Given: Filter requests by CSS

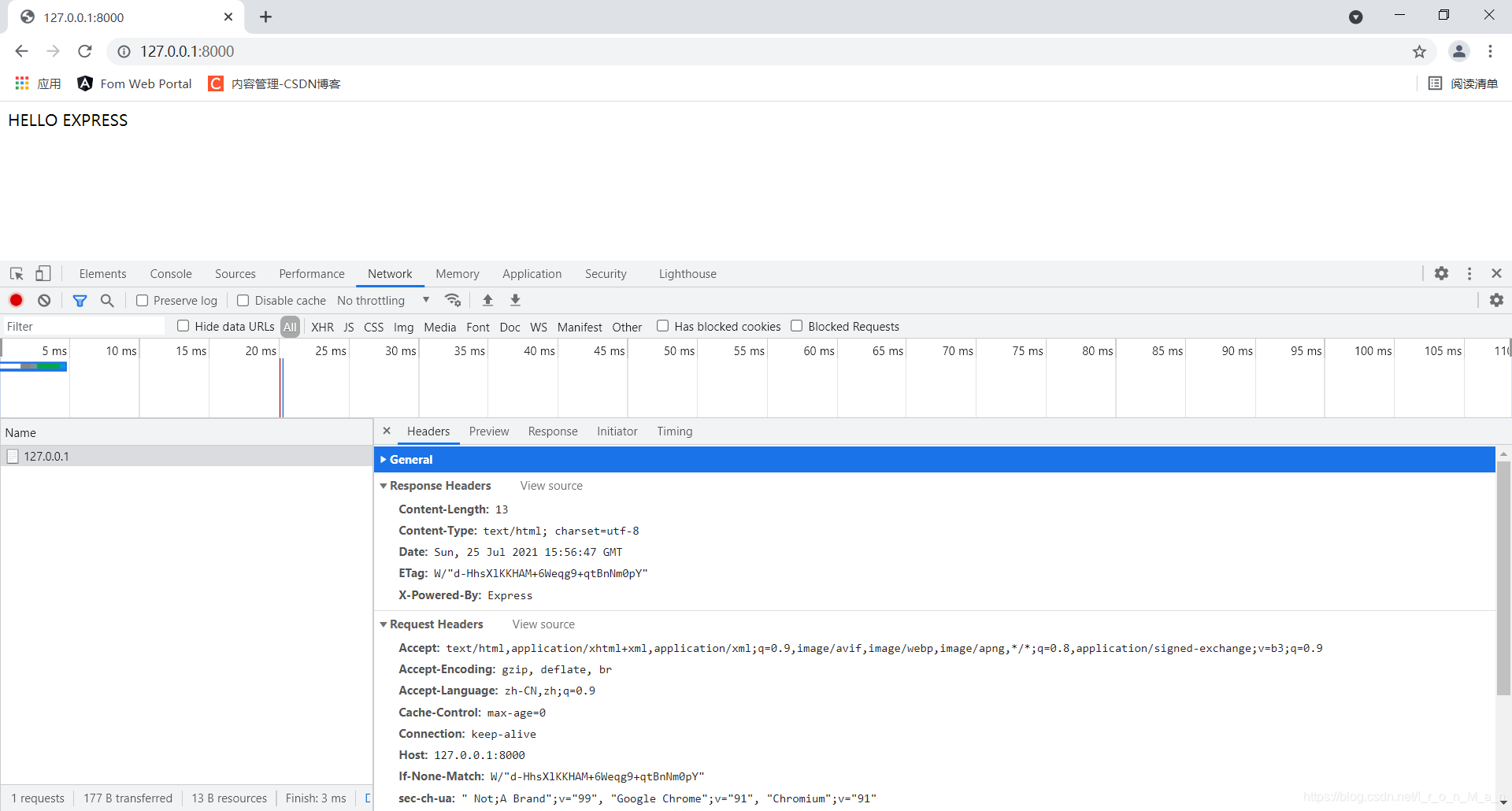Looking at the screenshot, I should [x=374, y=327].
